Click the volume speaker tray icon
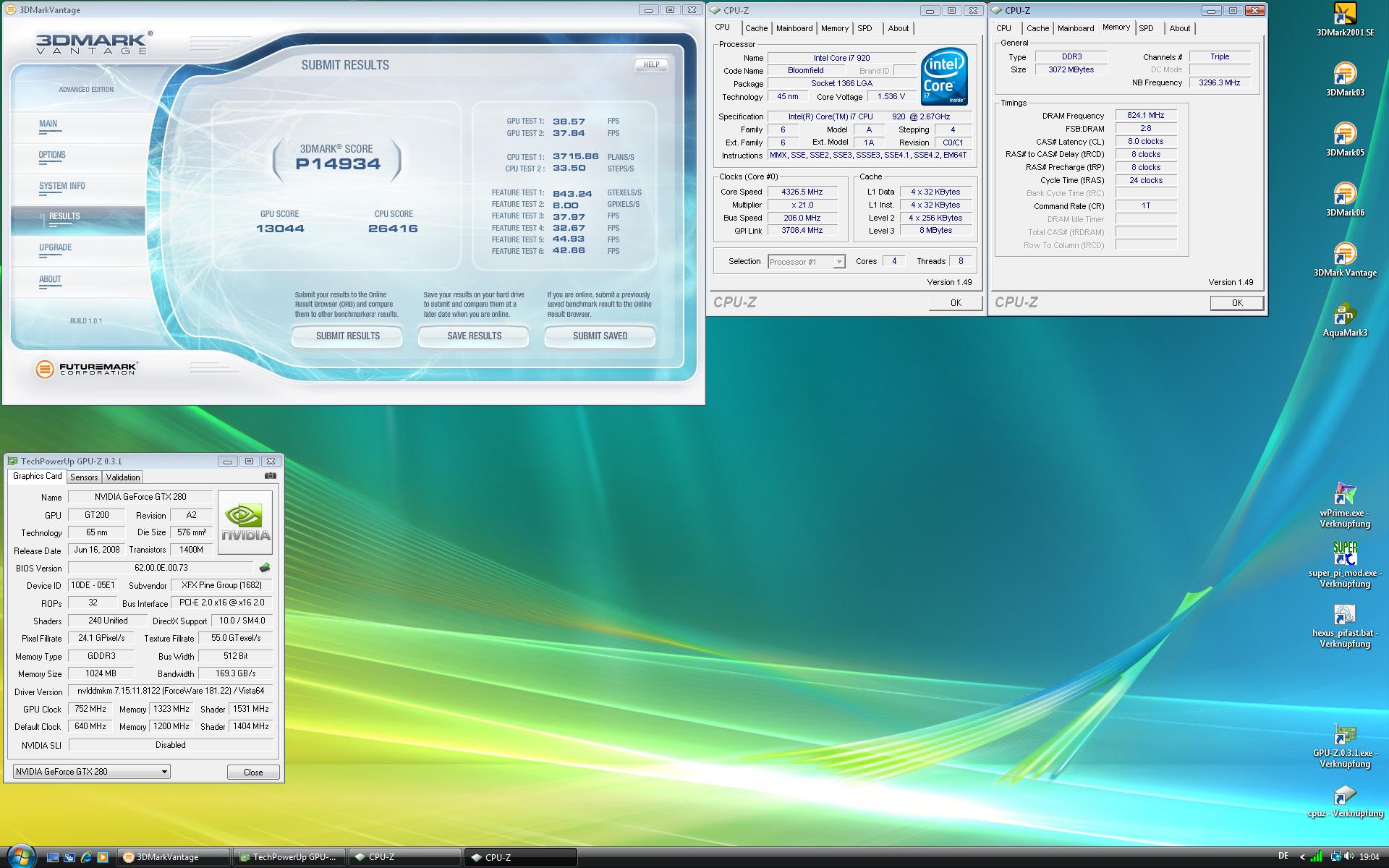This screenshot has width=1389, height=868. pos(1349,857)
